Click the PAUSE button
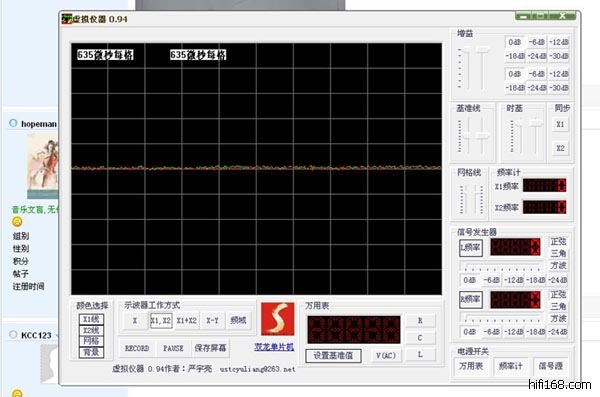 point(173,348)
